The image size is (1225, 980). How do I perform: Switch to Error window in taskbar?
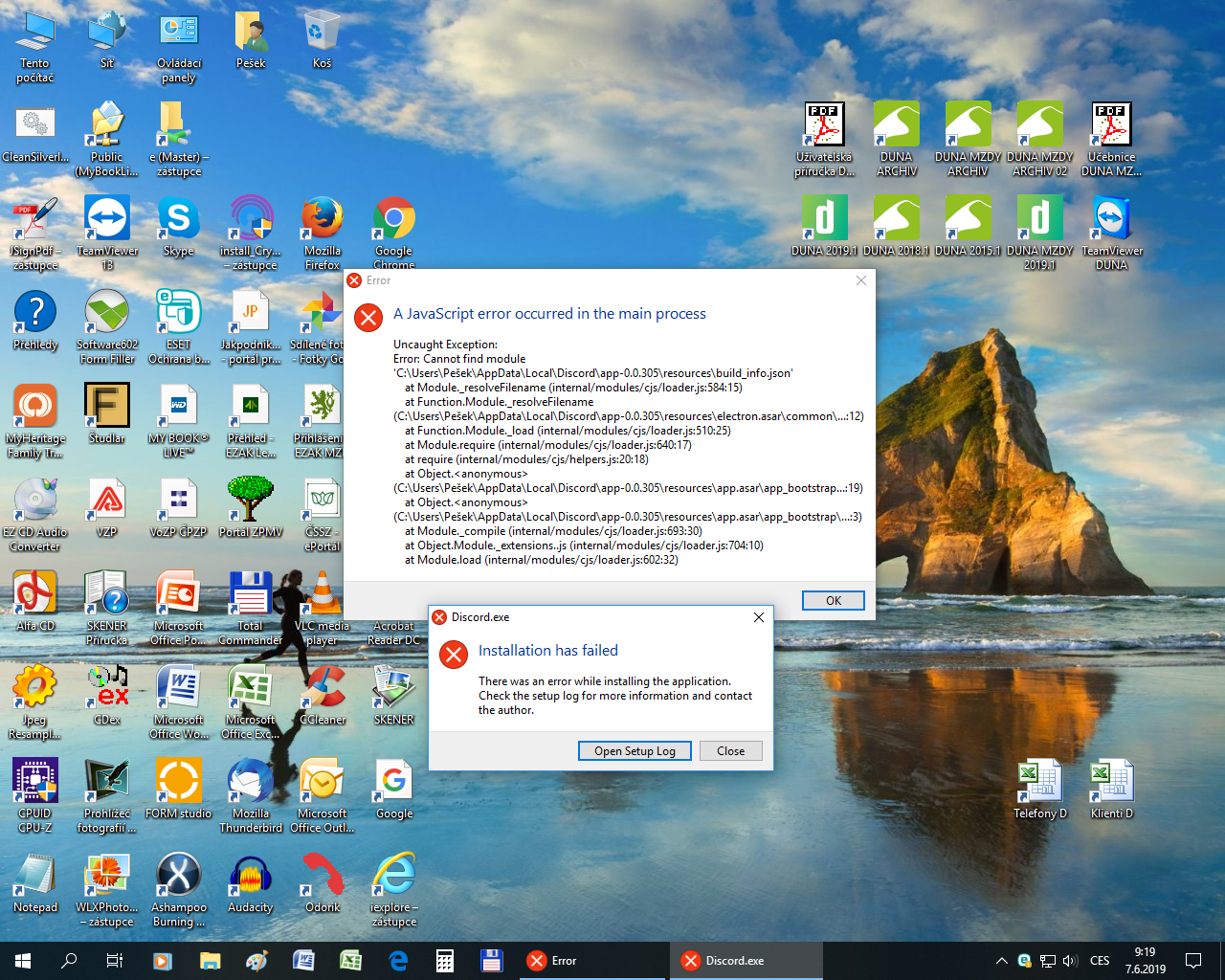click(593, 961)
